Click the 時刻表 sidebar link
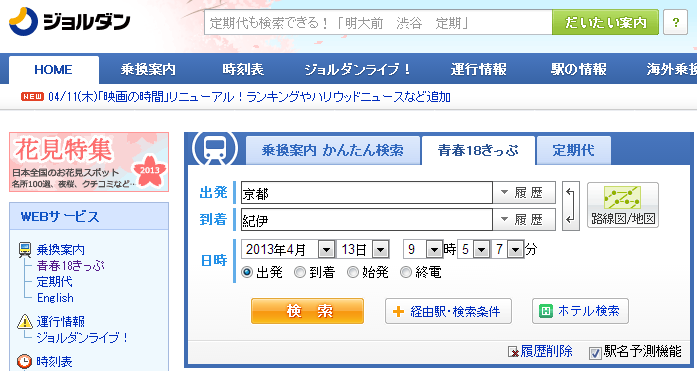The width and height of the screenshot is (697, 371). (54, 361)
